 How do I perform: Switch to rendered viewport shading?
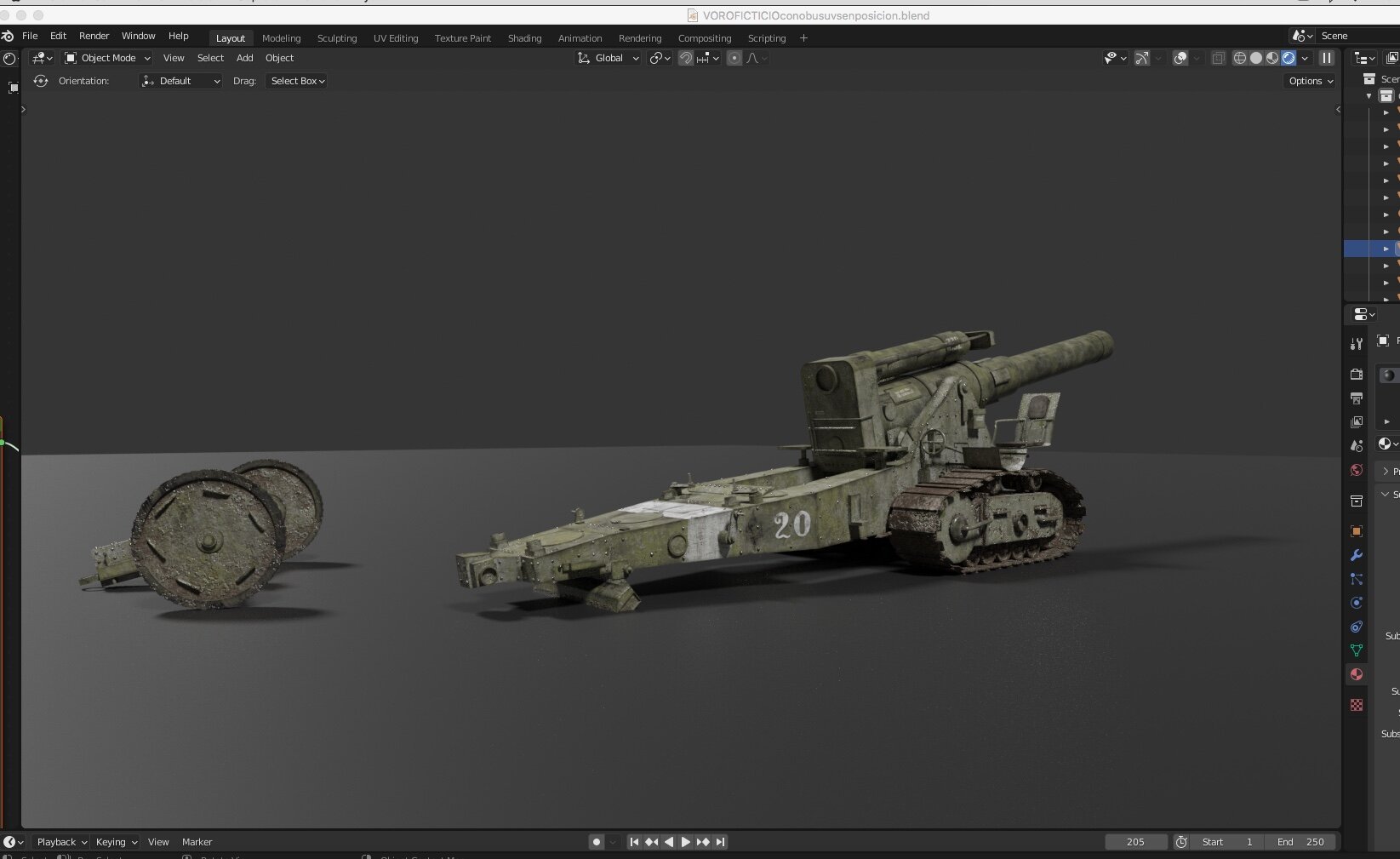pos(1289,58)
